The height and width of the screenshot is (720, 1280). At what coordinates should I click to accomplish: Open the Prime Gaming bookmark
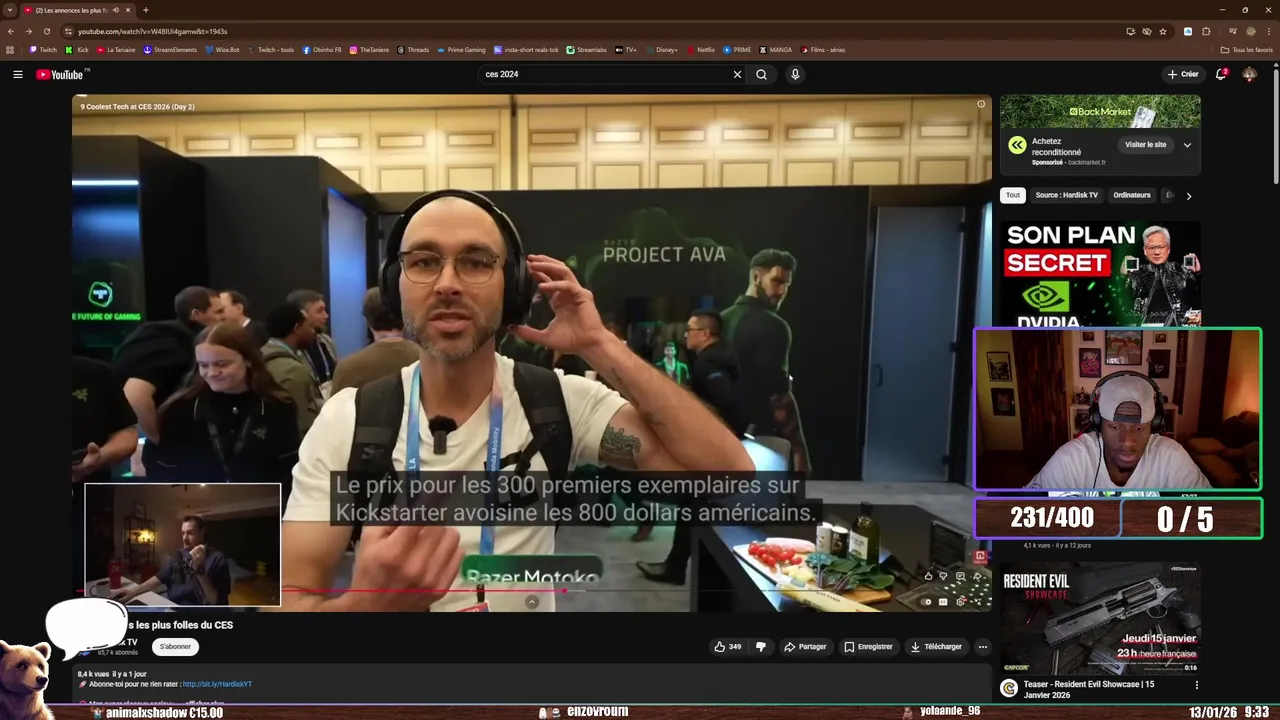coord(461,49)
